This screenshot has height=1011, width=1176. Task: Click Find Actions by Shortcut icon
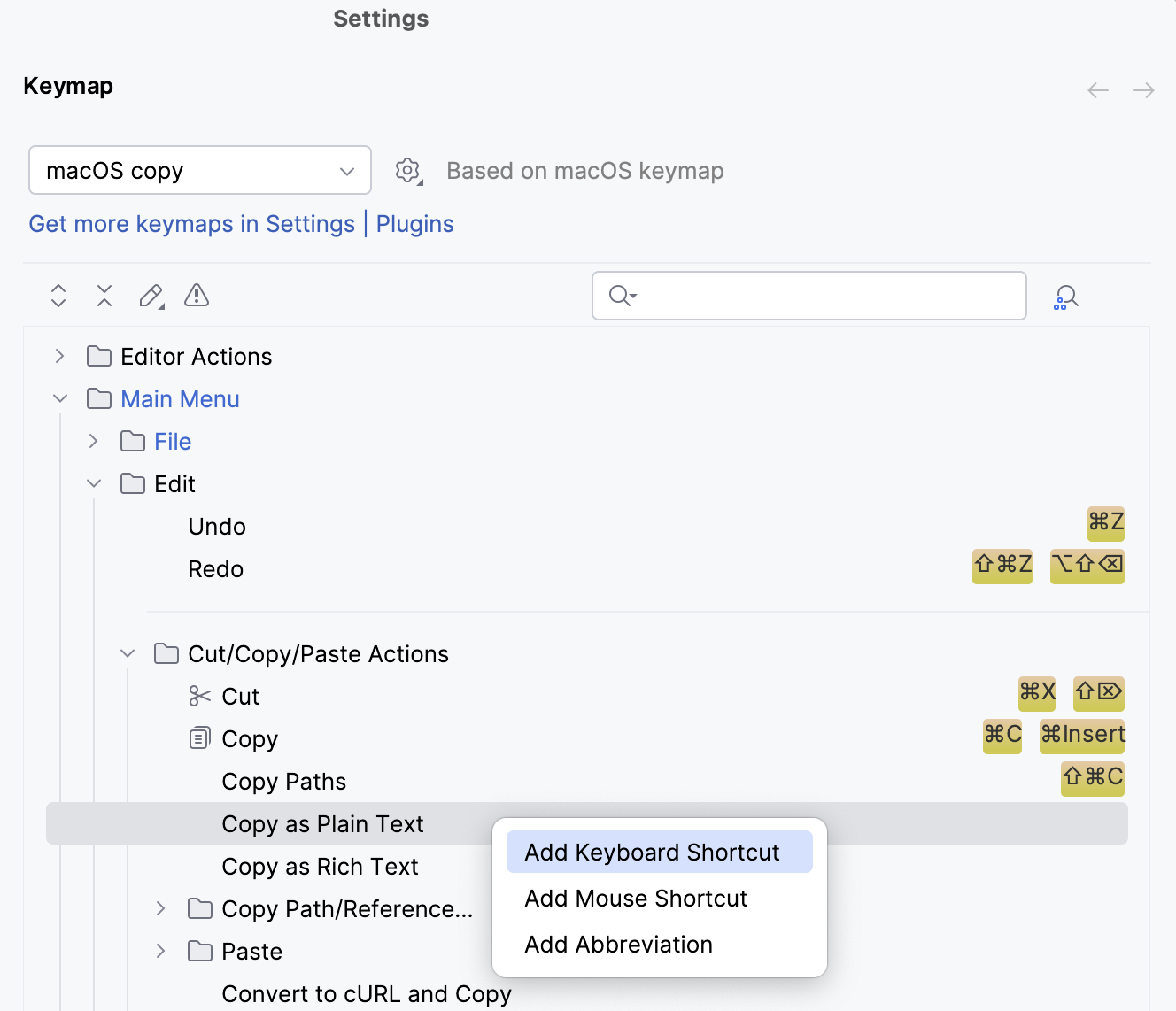pos(1066,297)
